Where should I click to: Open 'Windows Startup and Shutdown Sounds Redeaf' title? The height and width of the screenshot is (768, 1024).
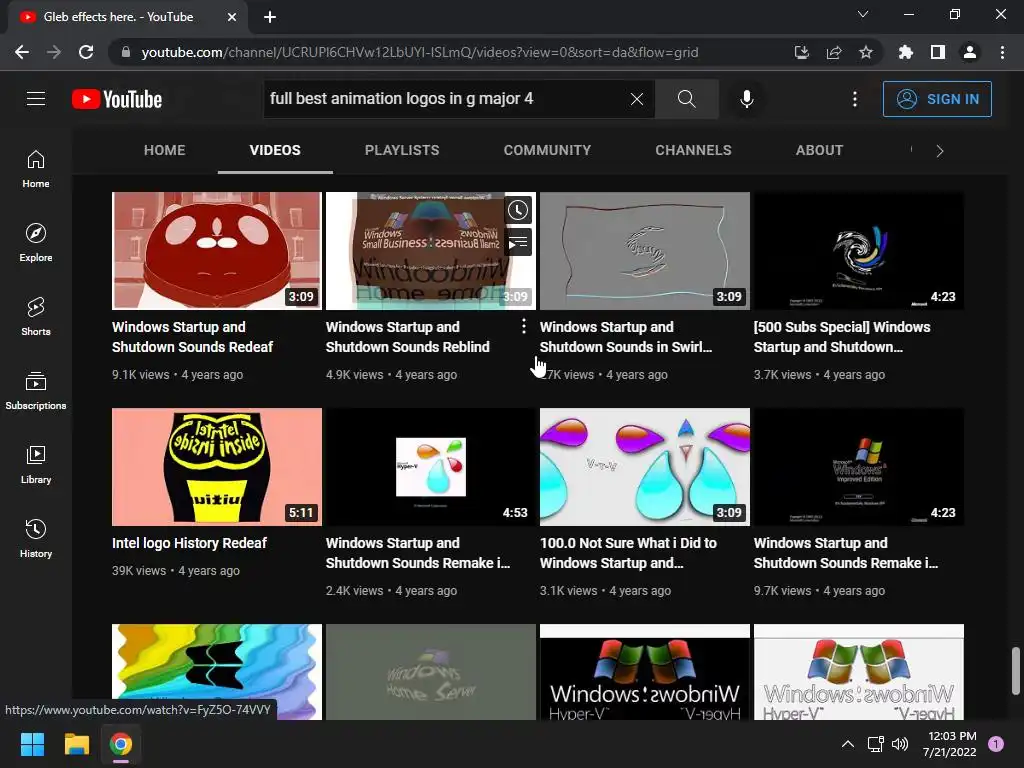[x=192, y=337]
